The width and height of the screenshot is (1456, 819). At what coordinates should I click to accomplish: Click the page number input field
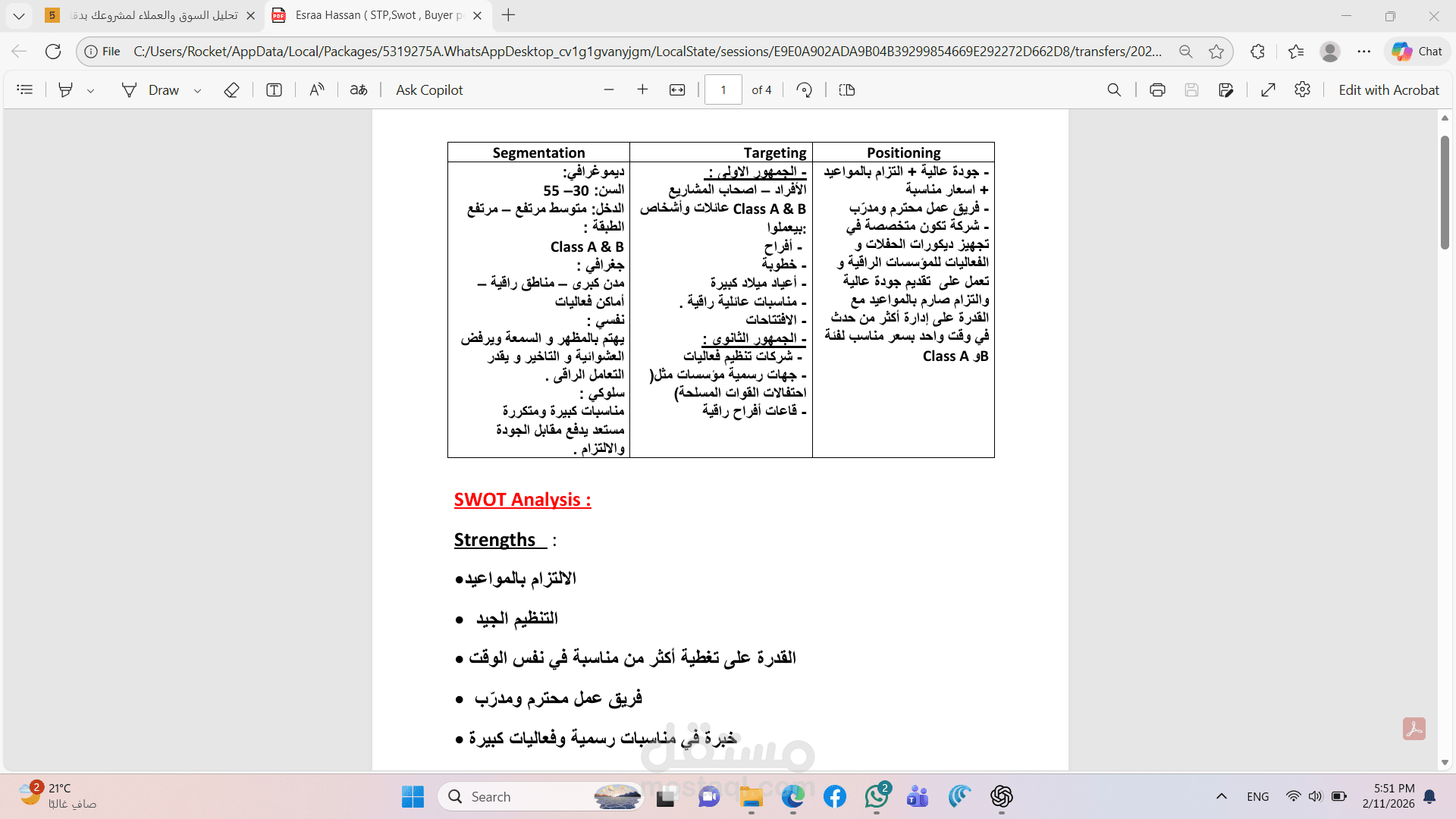pos(723,89)
